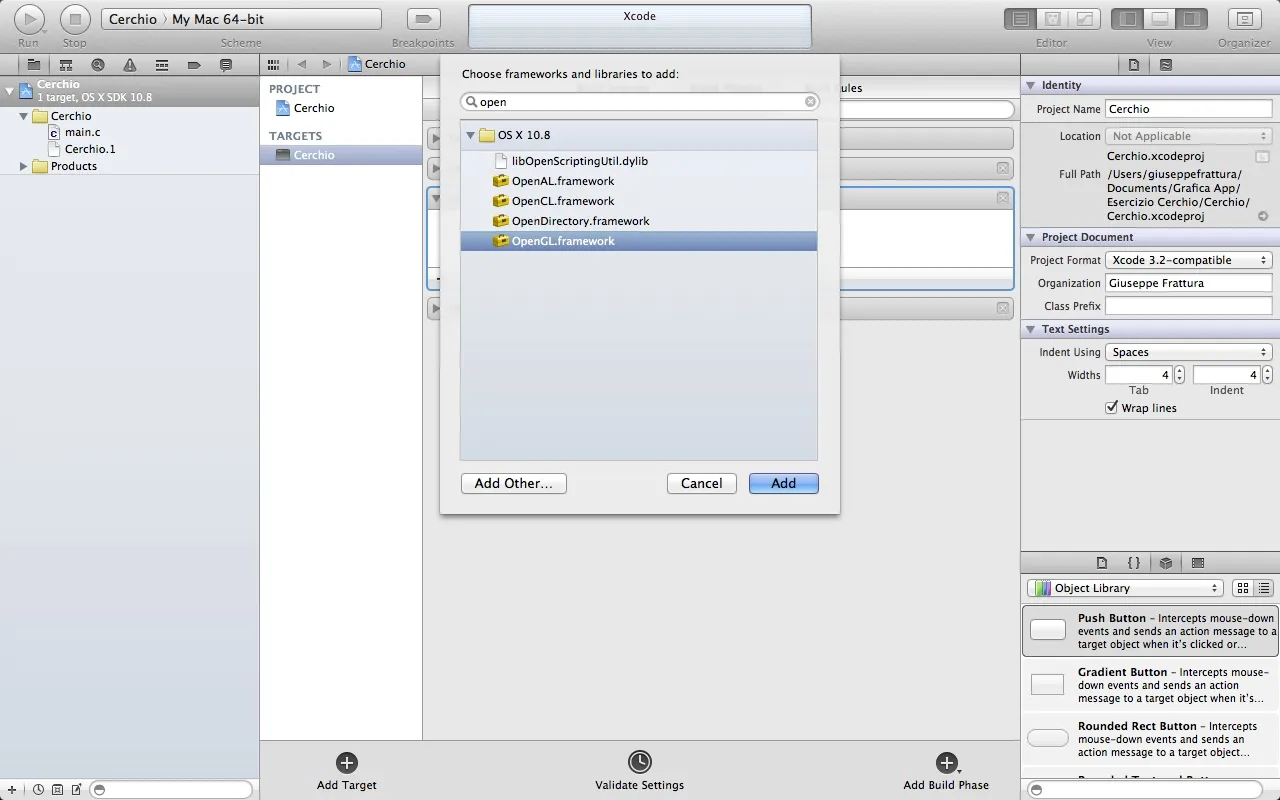Open the Issue navigator warning icon
Viewport: 1280px width, 800px height.
(130, 65)
